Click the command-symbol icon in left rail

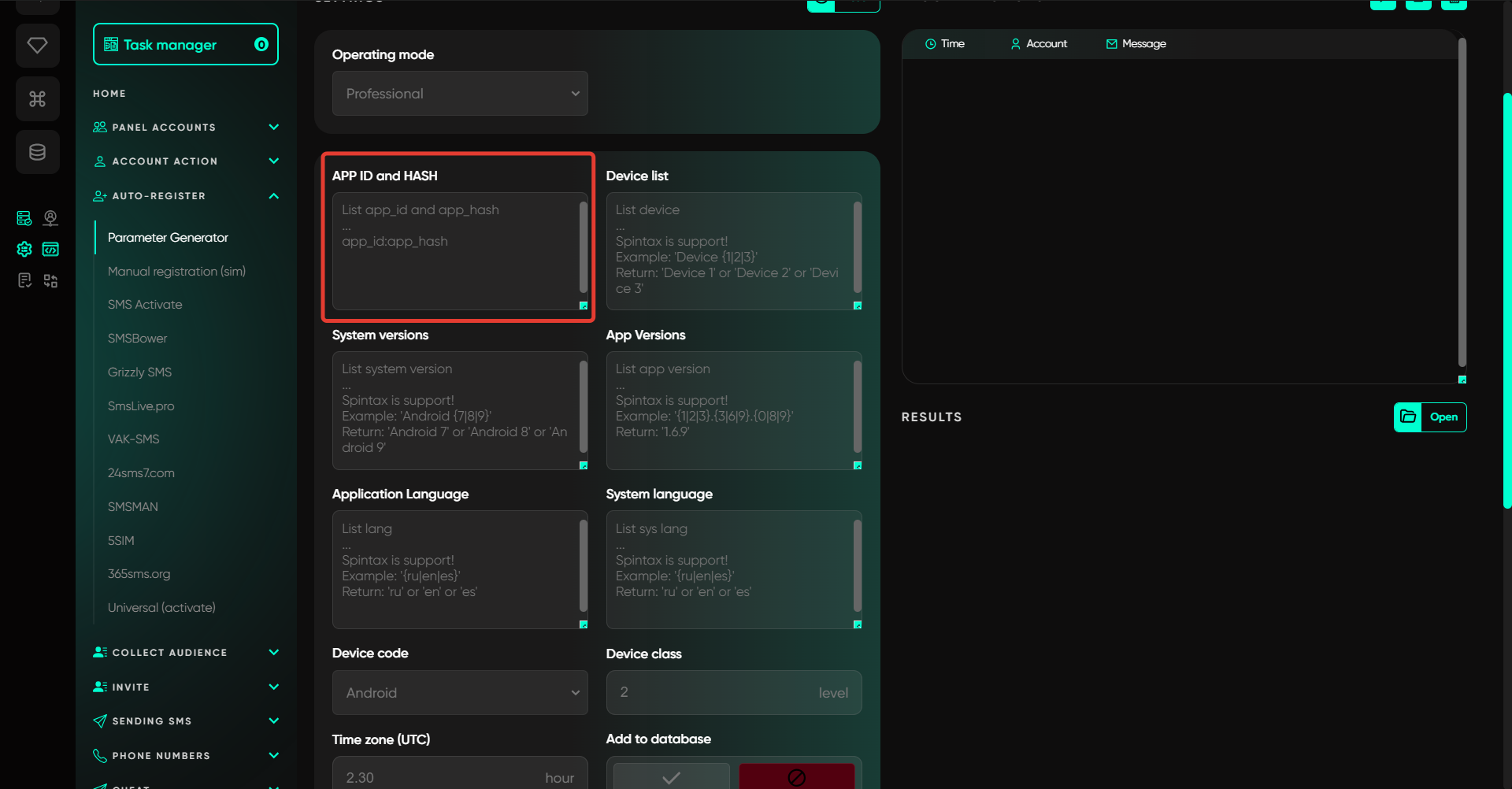tap(37, 99)
